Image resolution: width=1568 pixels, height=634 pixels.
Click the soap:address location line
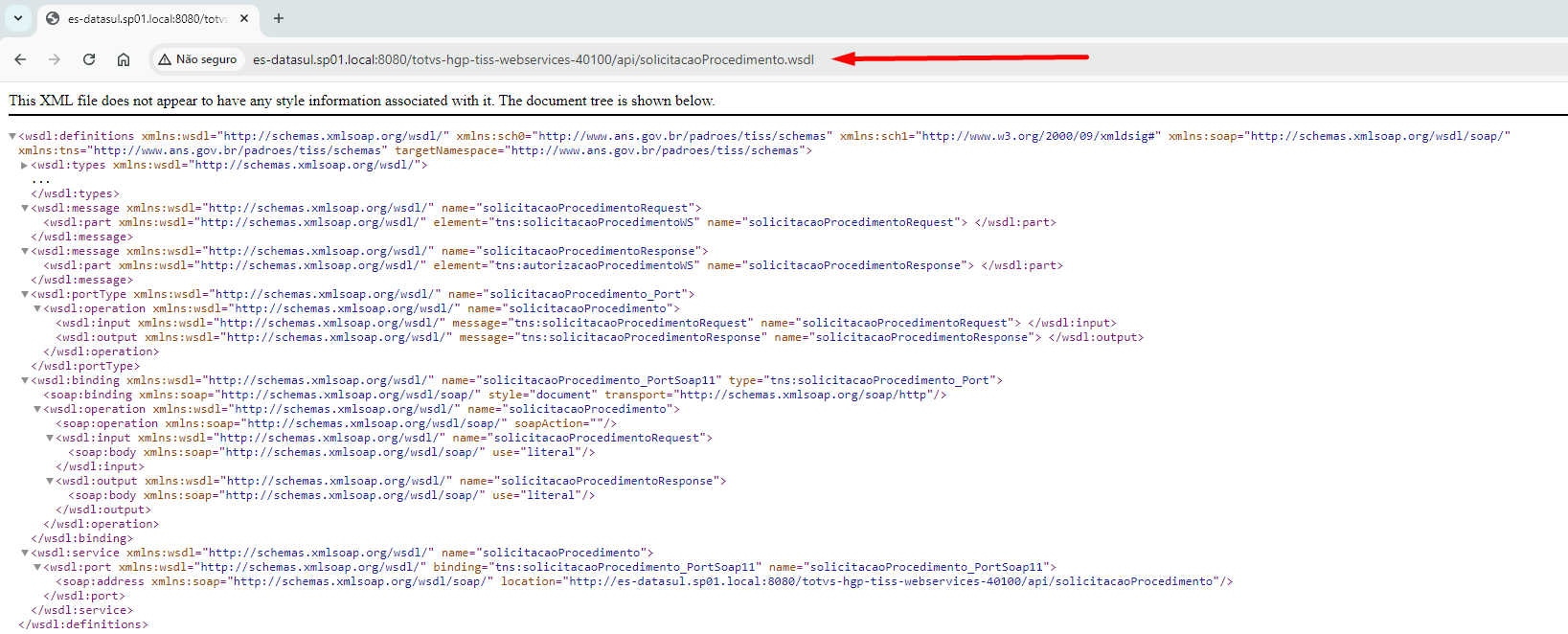coord(645,581)
